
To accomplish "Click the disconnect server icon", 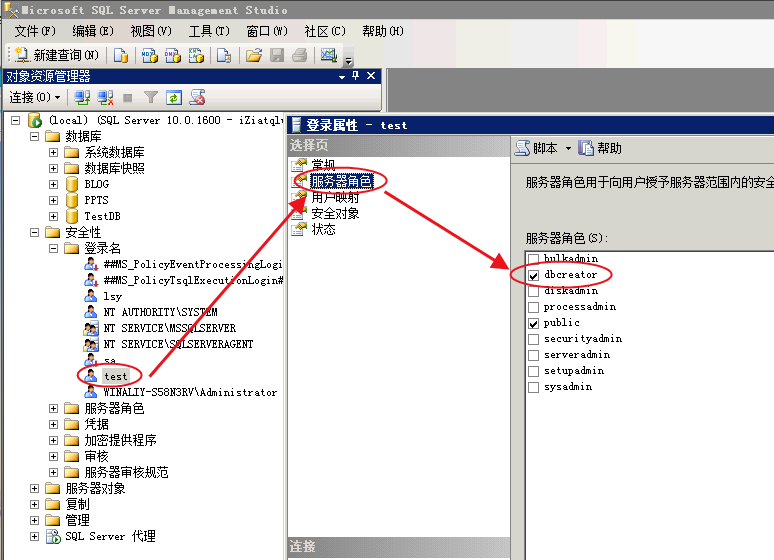I will [104, 97].
